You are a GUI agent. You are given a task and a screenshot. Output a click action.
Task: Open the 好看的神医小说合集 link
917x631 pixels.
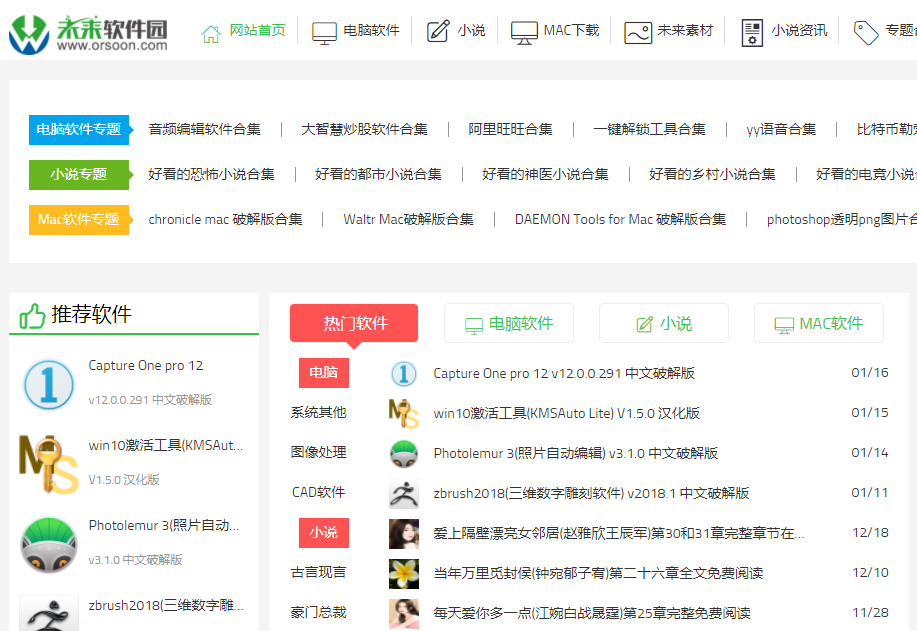[546, 174]
